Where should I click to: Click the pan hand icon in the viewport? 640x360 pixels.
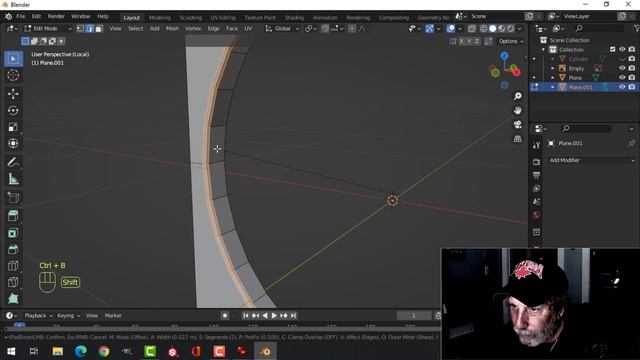(518, 110)
